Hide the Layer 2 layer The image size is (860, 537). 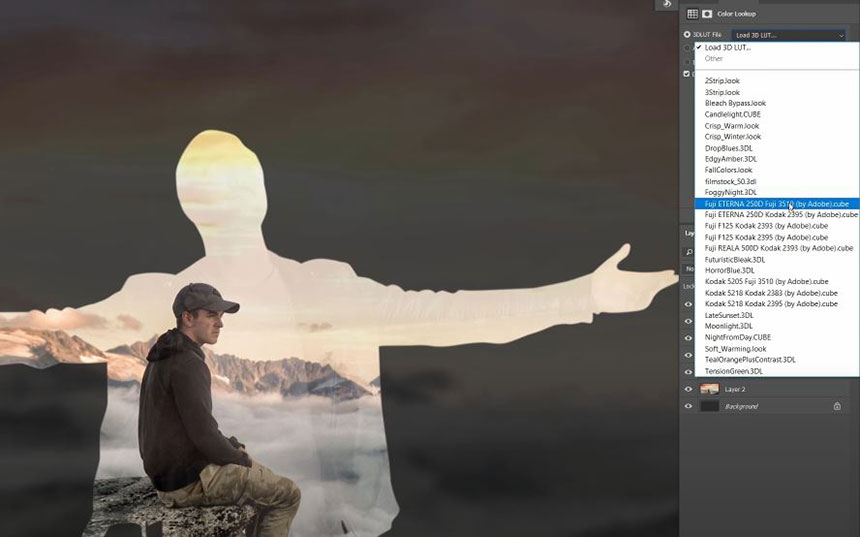pos(688,389)
